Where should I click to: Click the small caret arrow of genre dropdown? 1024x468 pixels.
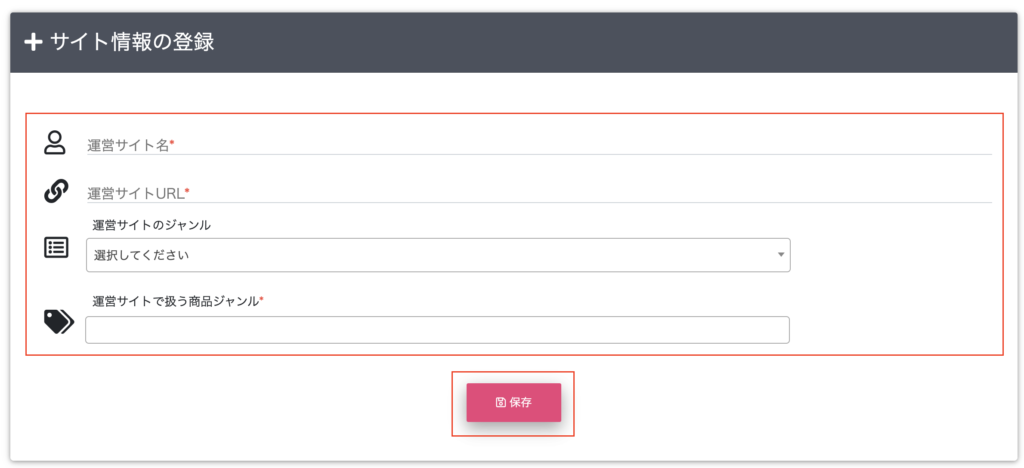click(780, 255)
